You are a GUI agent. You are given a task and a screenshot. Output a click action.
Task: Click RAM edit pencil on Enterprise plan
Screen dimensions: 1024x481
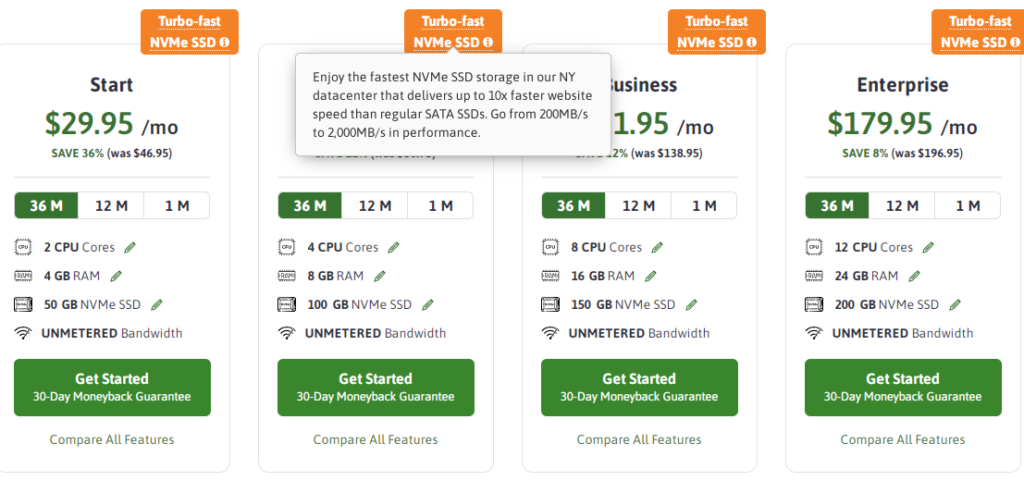(914, 276)
